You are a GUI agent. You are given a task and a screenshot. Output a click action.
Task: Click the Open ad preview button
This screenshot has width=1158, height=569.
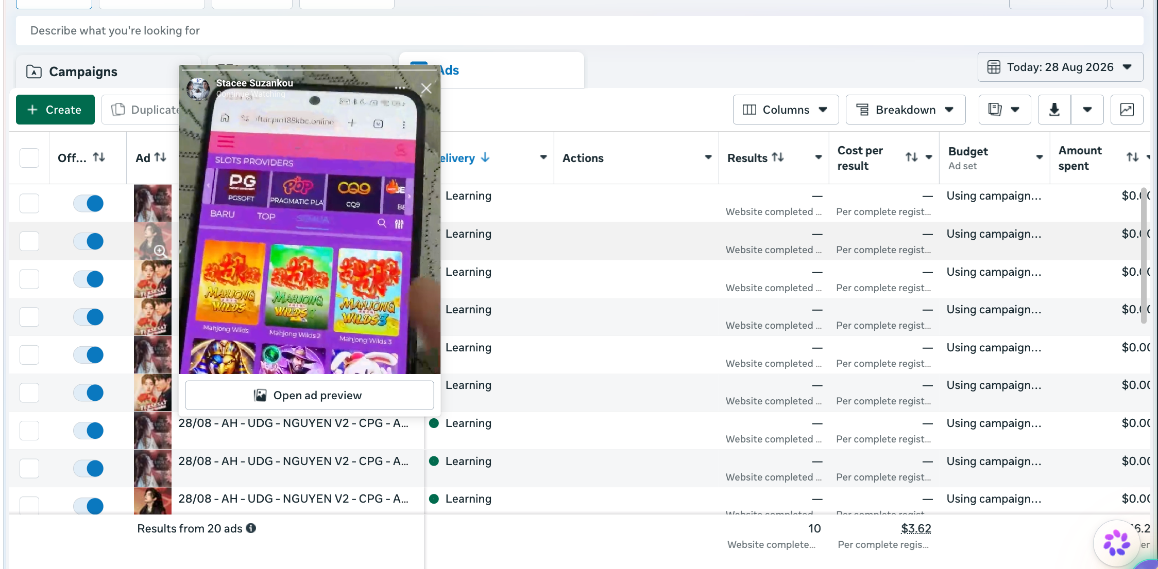309,395
